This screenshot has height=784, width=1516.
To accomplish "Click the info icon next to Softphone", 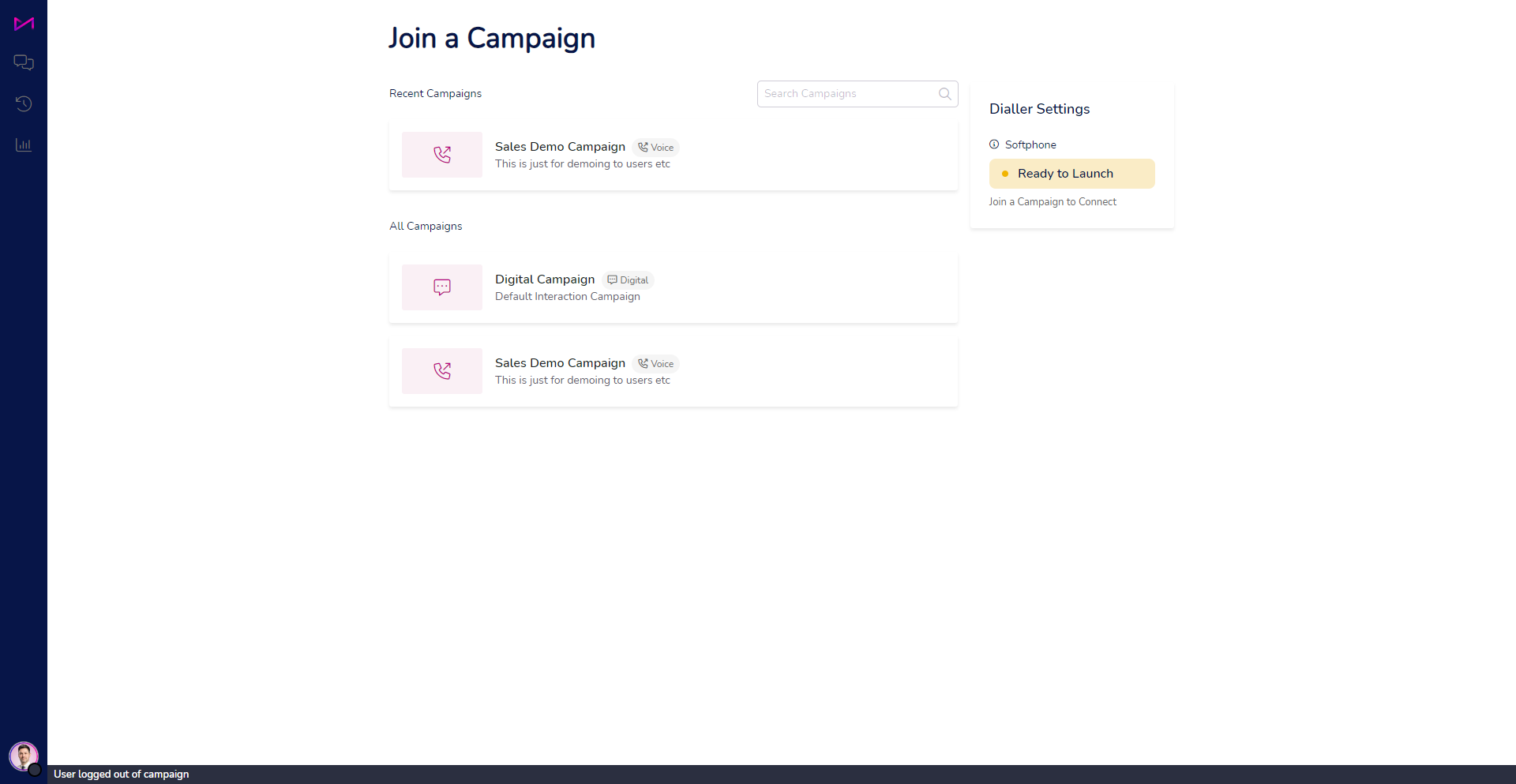I will [994, 144].
